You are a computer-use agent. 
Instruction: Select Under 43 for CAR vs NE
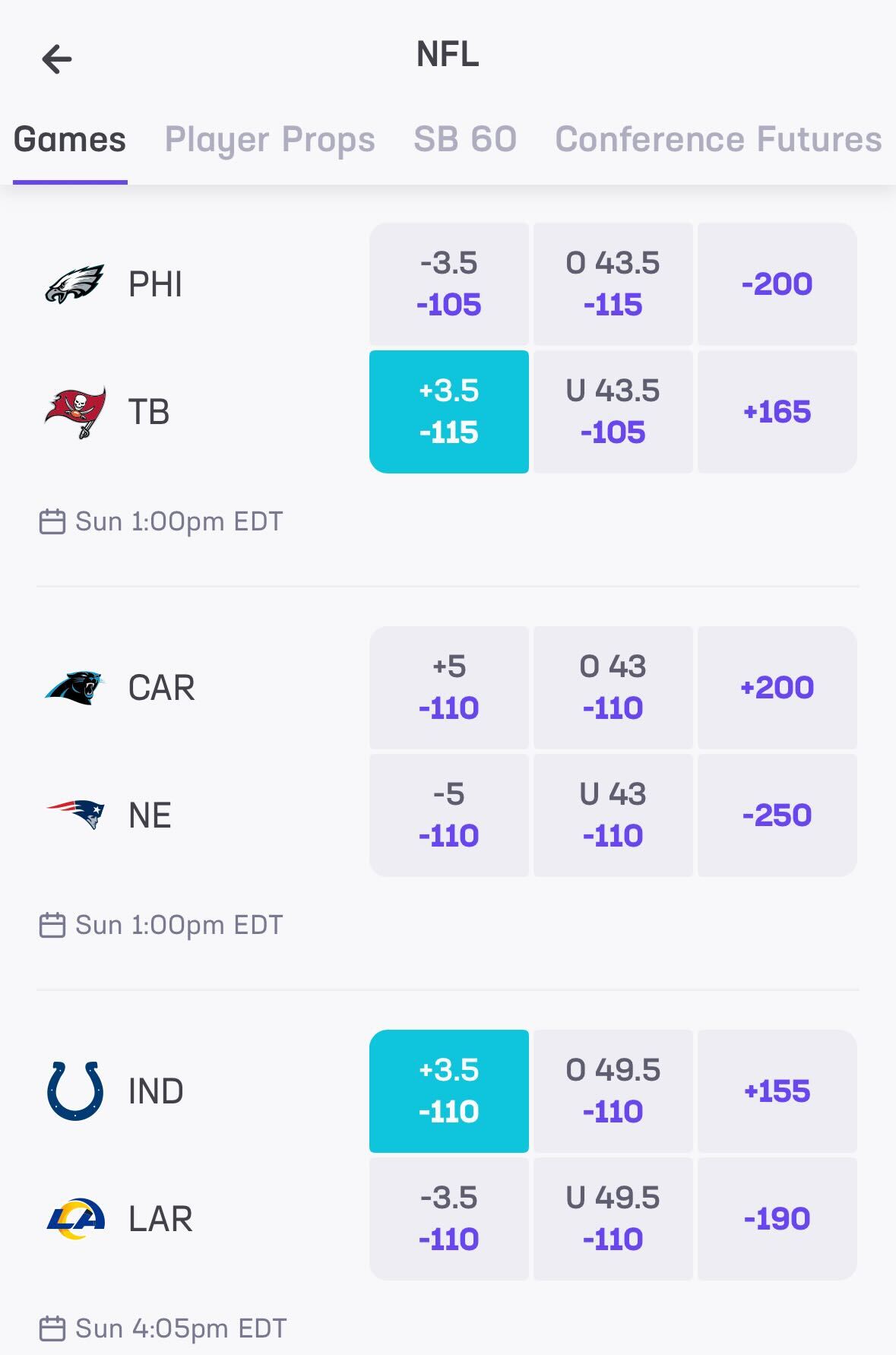613,815
